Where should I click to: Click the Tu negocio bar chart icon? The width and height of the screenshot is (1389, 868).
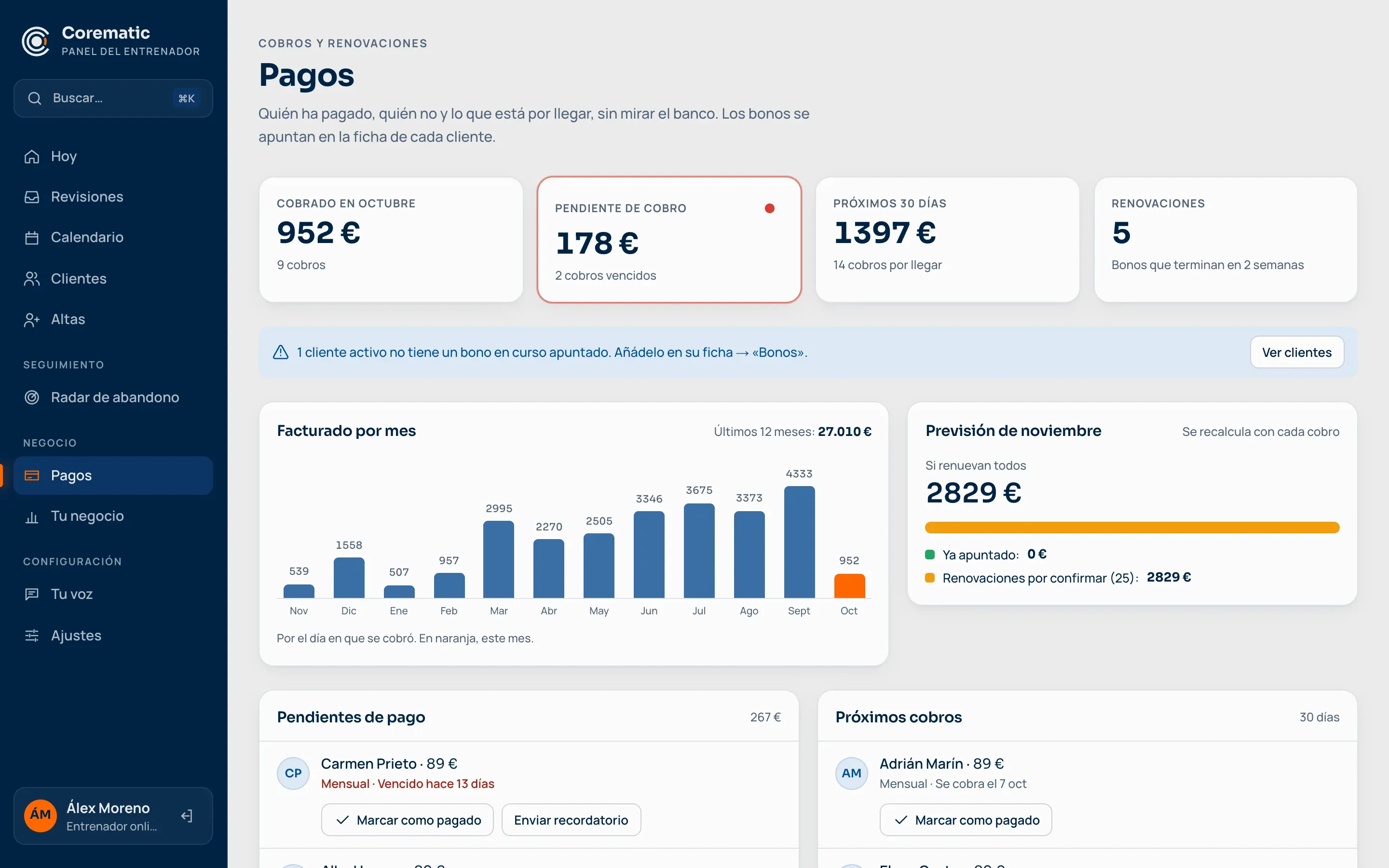(x=31, y=516)
